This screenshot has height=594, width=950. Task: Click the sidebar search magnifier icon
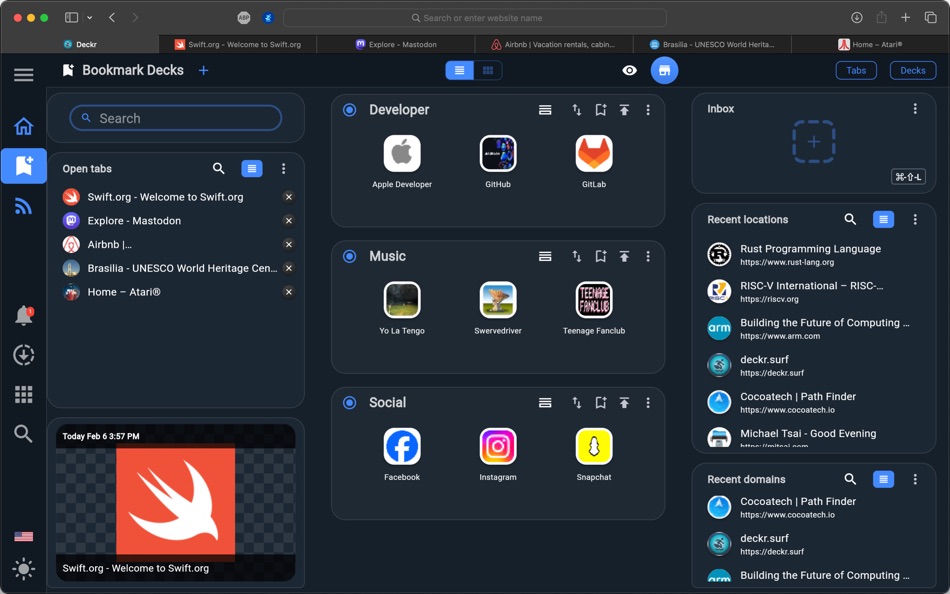24,433
